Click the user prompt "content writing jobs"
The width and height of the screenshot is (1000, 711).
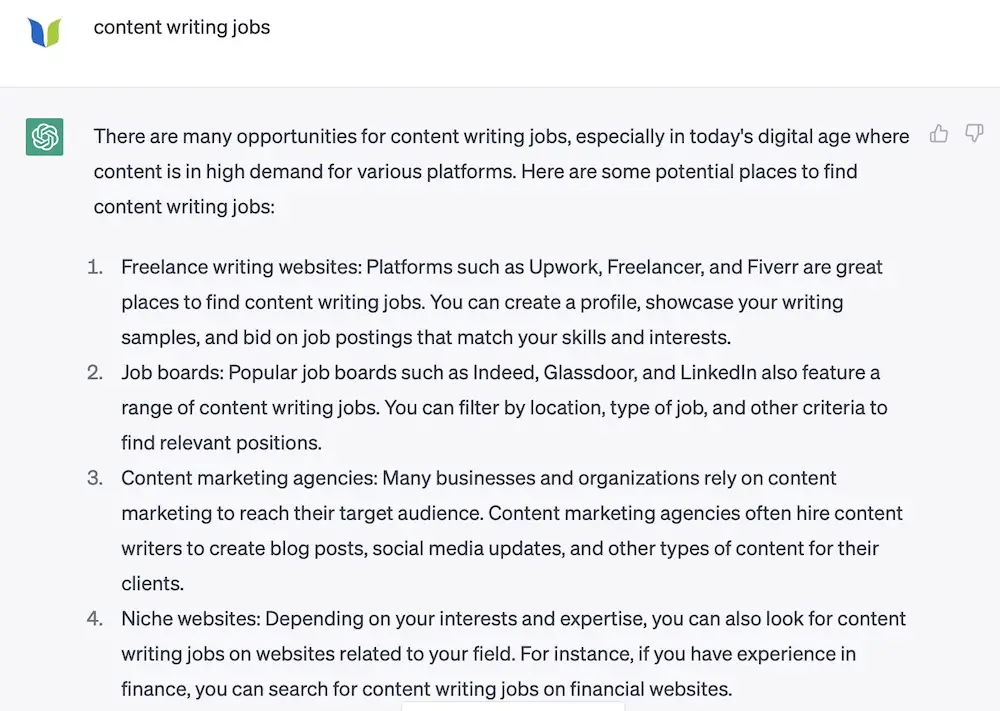[x=182, y=27]
